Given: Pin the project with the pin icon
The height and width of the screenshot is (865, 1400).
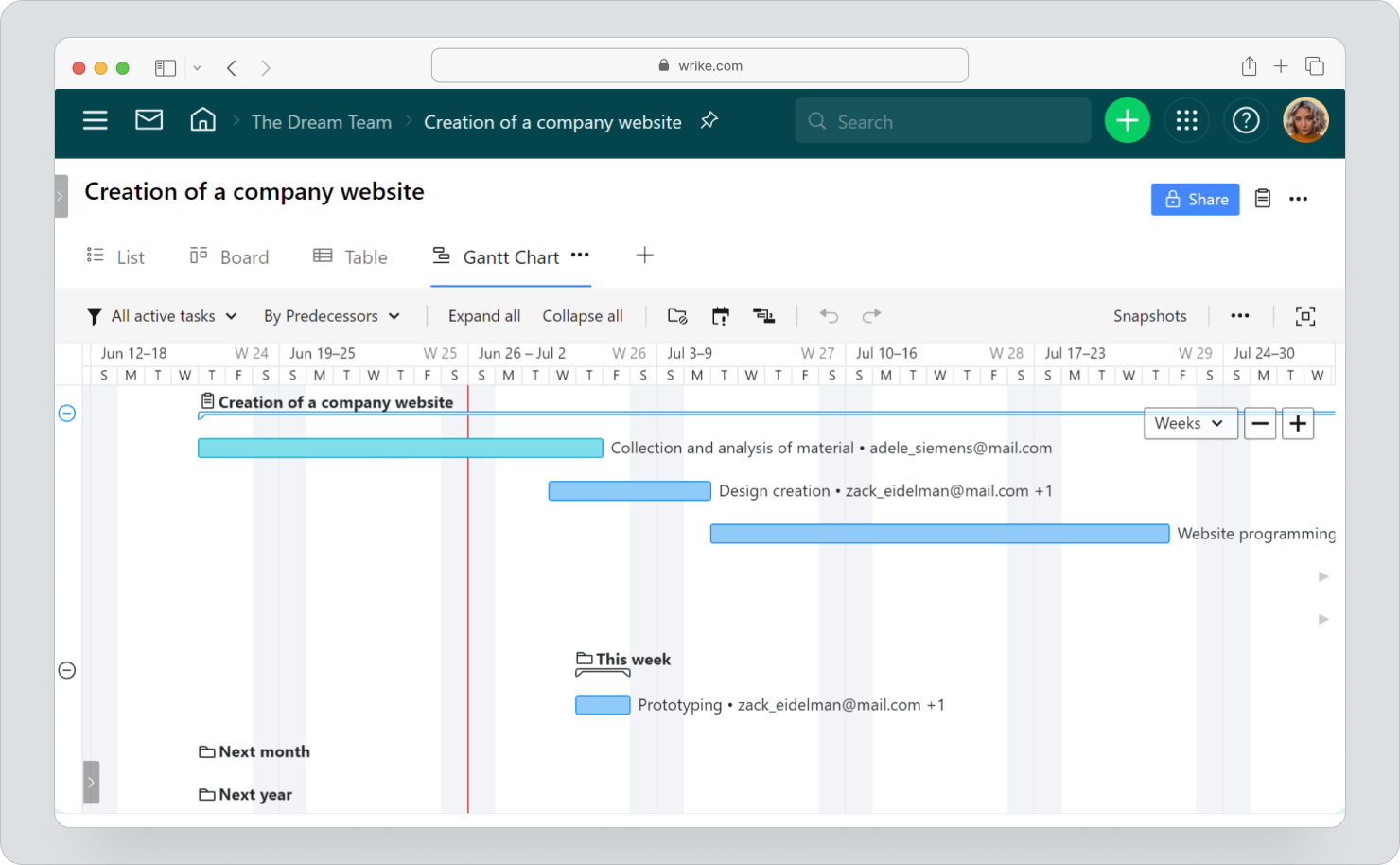Looking at the screenshot, I should (709, 121).
